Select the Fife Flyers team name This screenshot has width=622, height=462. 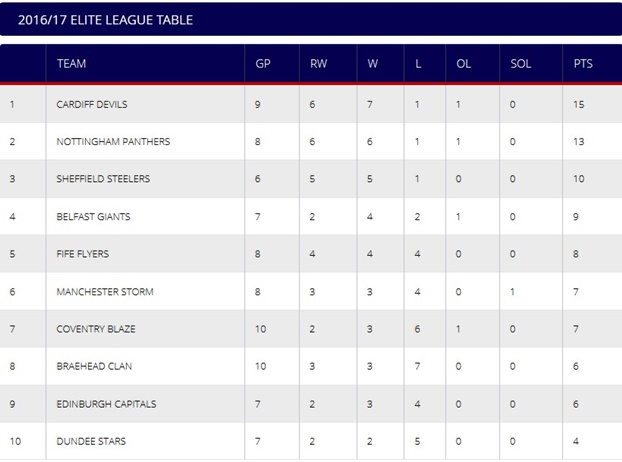point(83,254)
